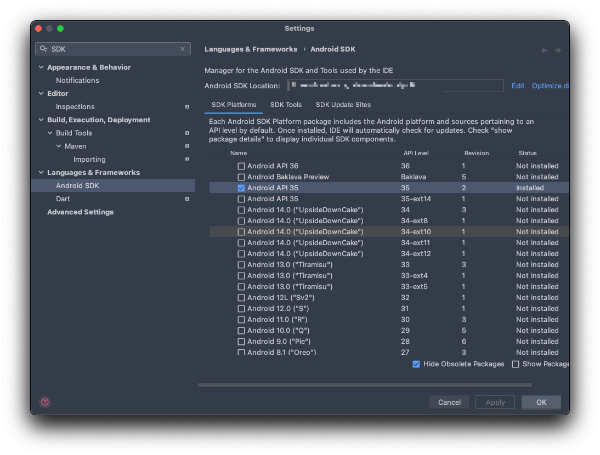600x455 pixels.
Task: Open the SDK Tools tab
Action: (286, 104)
